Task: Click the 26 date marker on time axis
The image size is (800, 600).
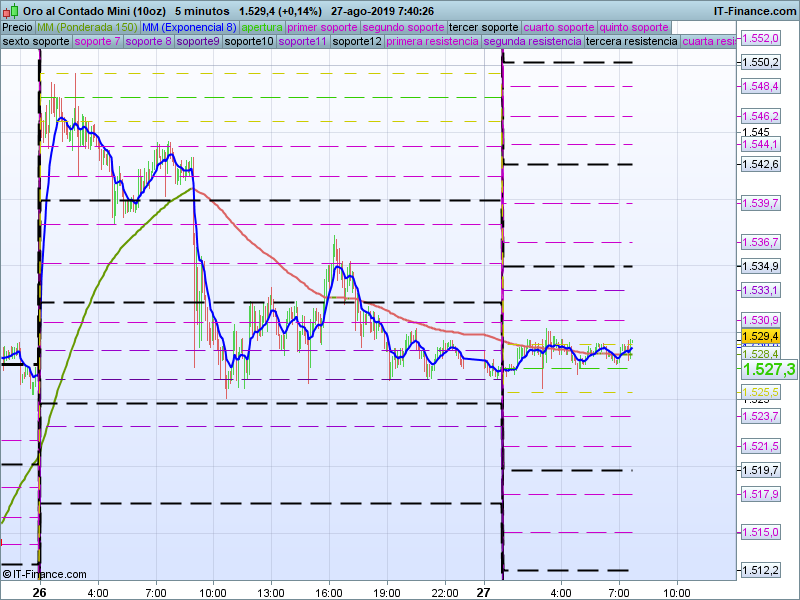Action: tap(39, 592)
